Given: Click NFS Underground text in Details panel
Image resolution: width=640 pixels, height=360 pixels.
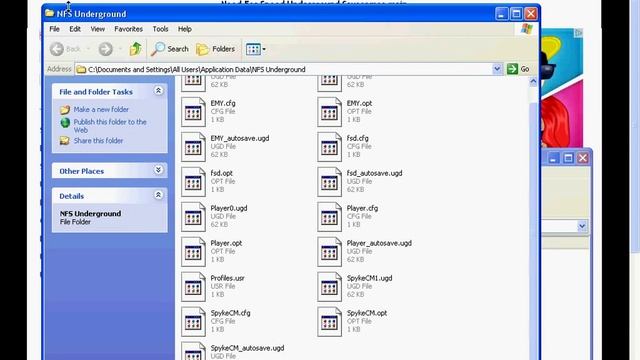Looking at the screenshot, I should 90,213.
